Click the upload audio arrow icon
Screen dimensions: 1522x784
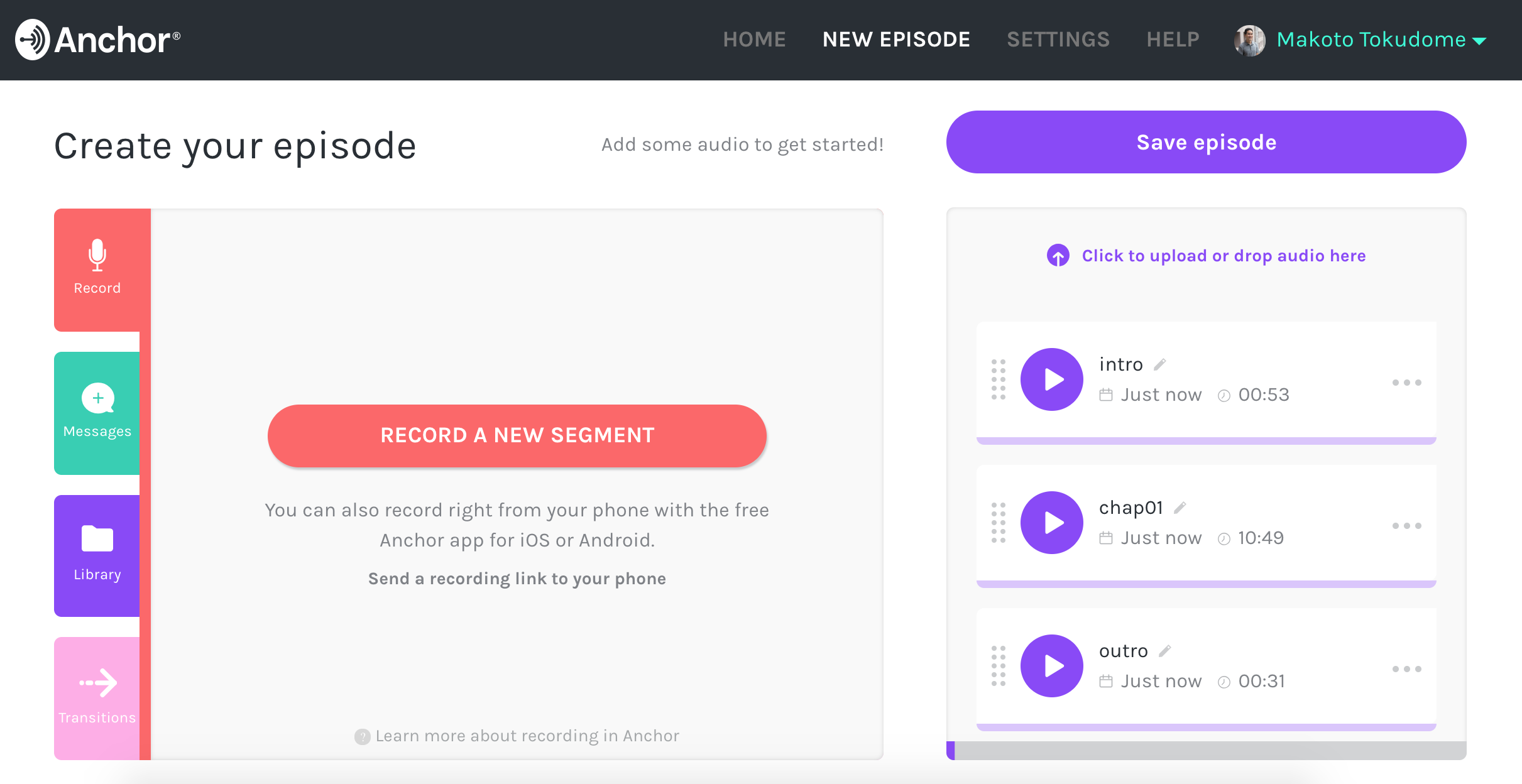[1058, 256]
